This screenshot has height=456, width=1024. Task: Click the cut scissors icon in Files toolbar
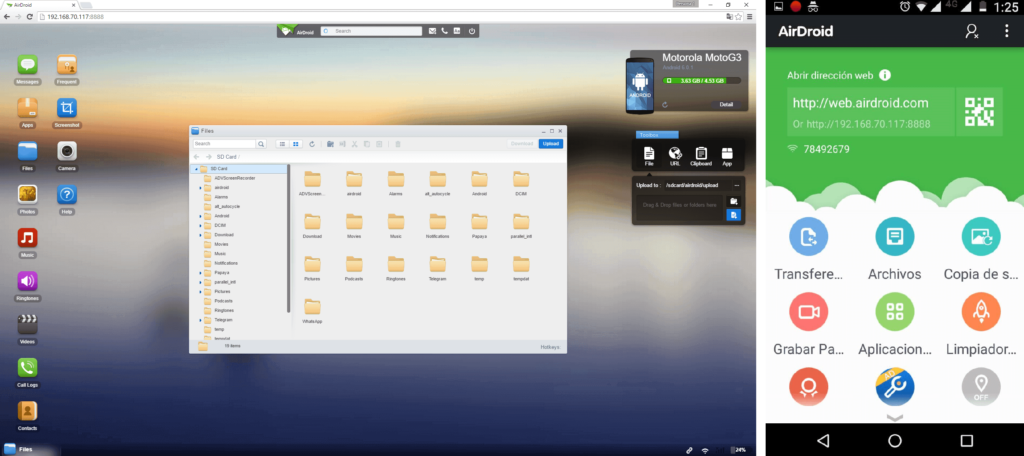(x=355, y=144)
